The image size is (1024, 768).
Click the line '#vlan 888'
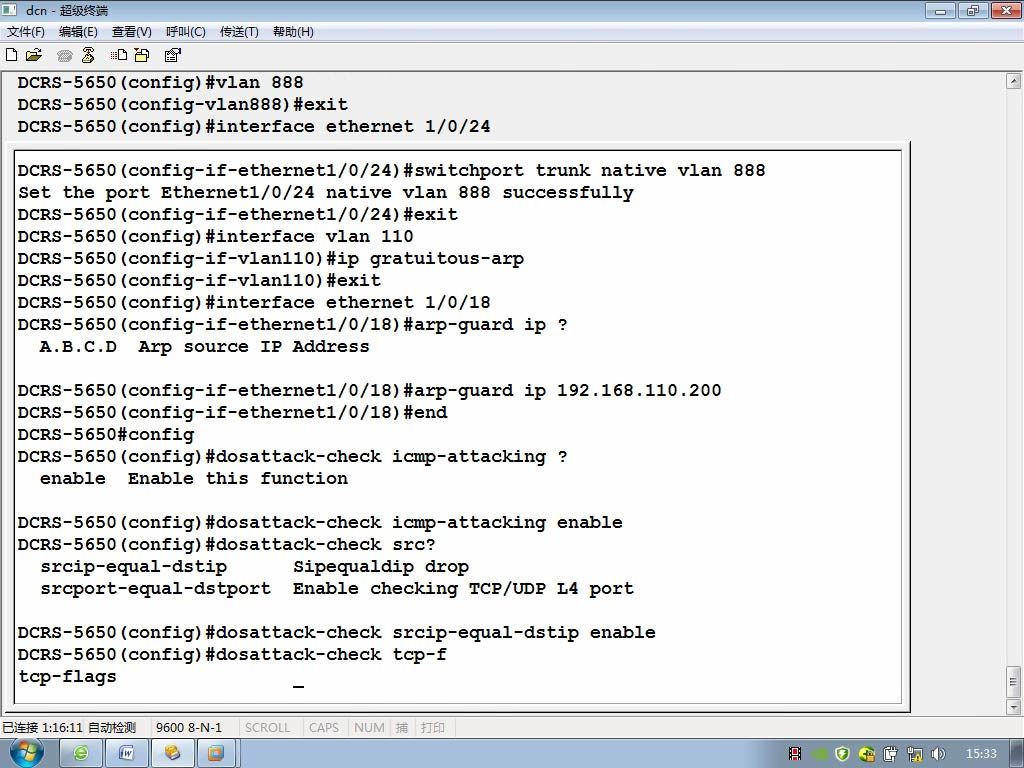161,82
